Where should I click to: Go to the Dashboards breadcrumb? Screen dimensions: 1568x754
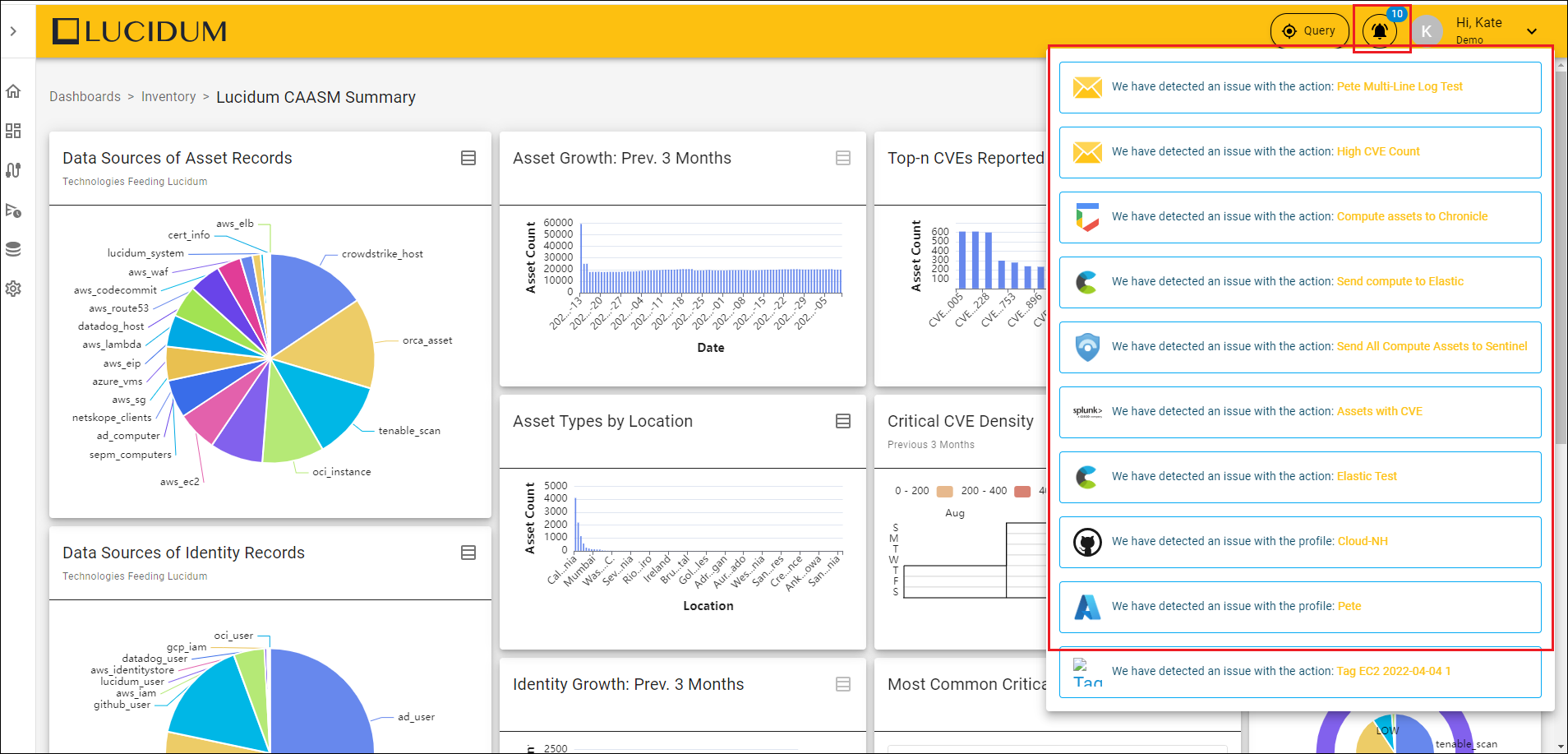[85, 97]
